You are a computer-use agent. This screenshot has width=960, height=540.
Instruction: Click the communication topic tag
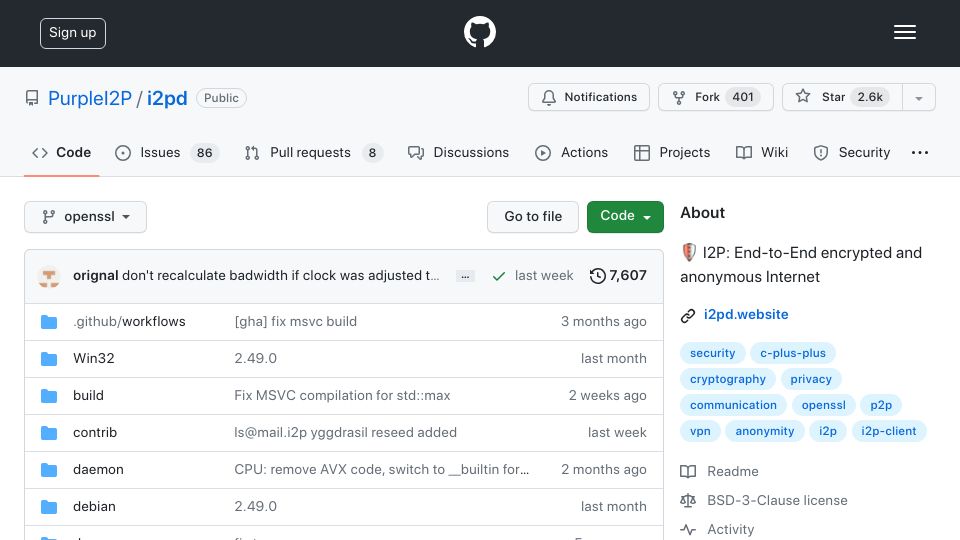pos(733,405)
